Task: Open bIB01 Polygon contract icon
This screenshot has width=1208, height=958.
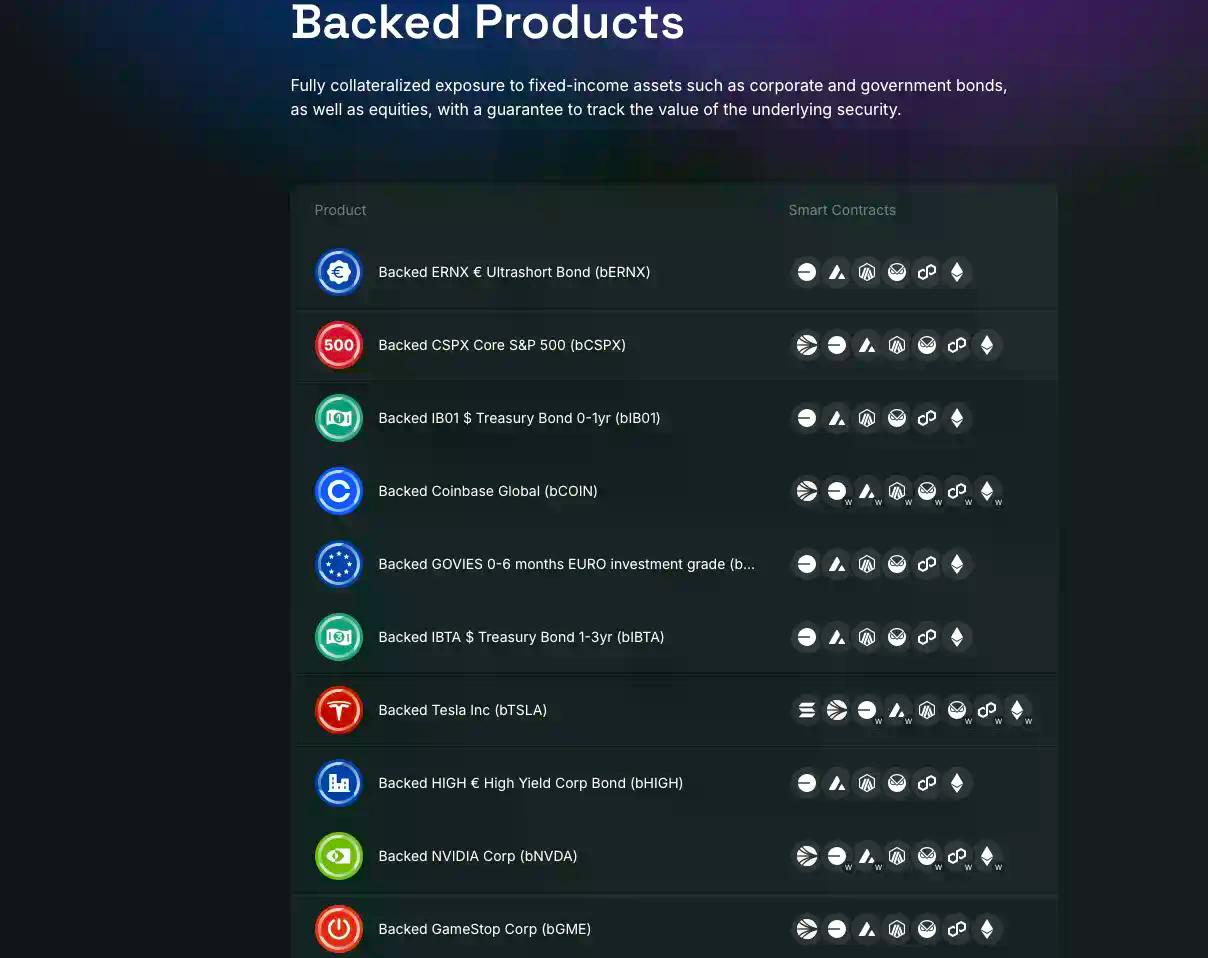Action: 927,418
